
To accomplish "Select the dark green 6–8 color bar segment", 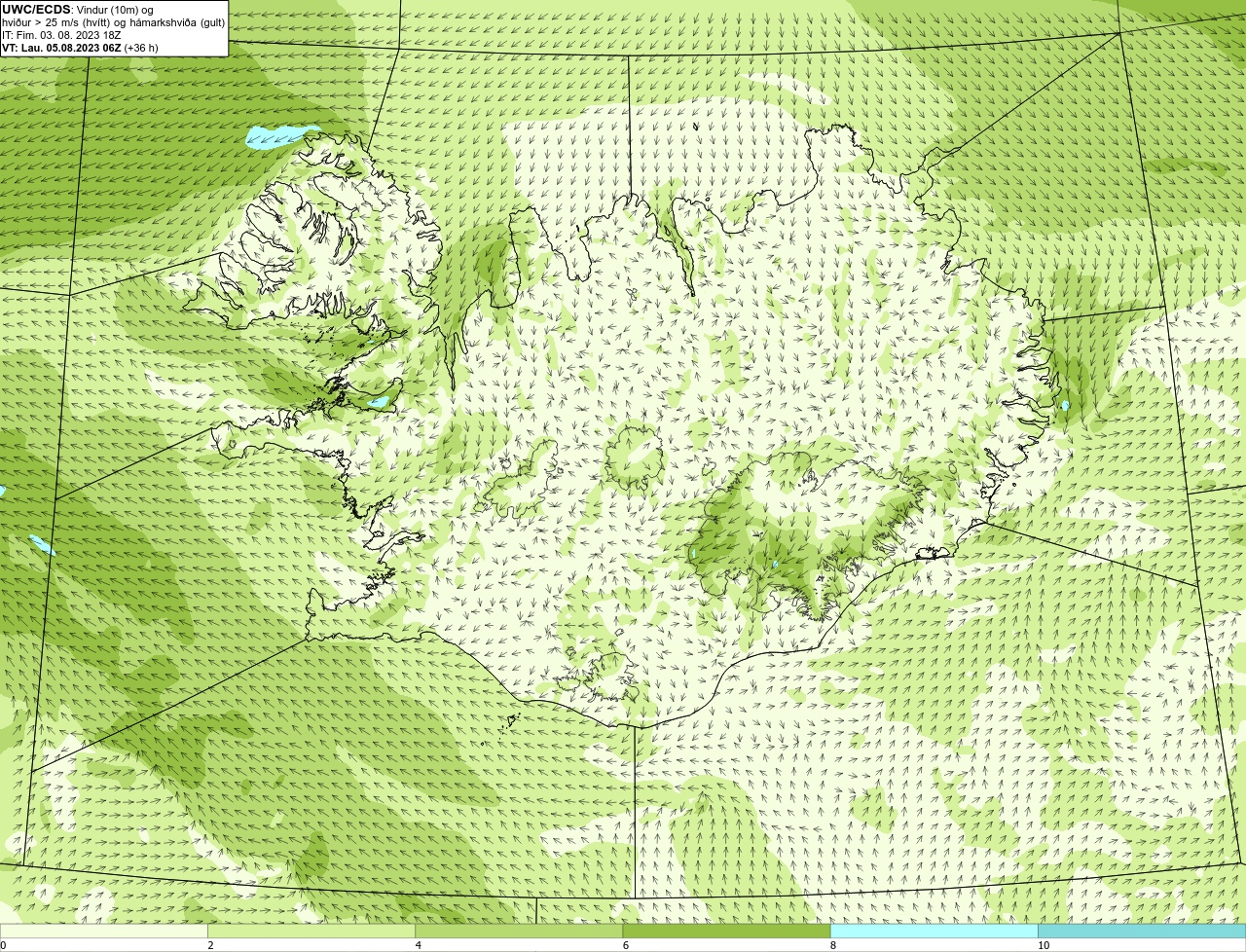I will point(726,932).
